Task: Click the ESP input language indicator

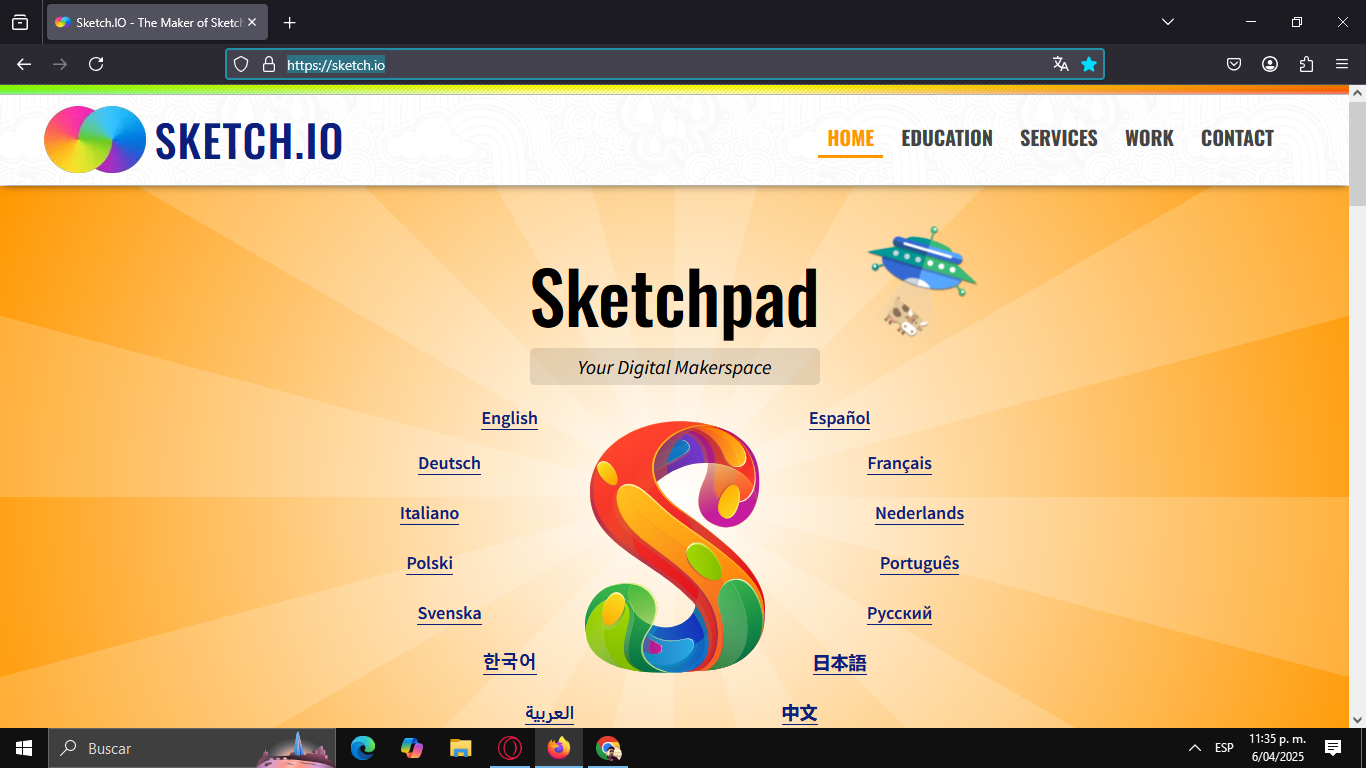Action: pyautogui.click(x=1224, y=748)
